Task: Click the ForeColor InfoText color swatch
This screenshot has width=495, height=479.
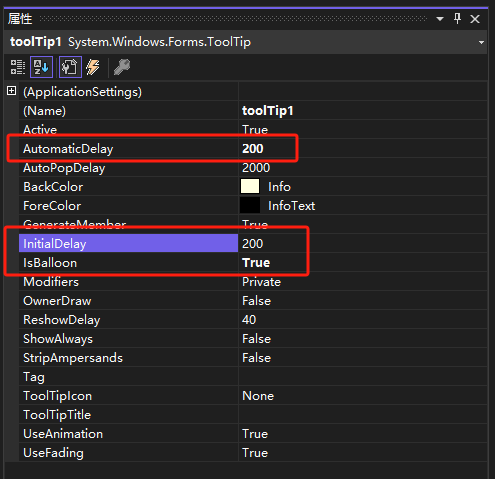Action: tap(250, 205)
